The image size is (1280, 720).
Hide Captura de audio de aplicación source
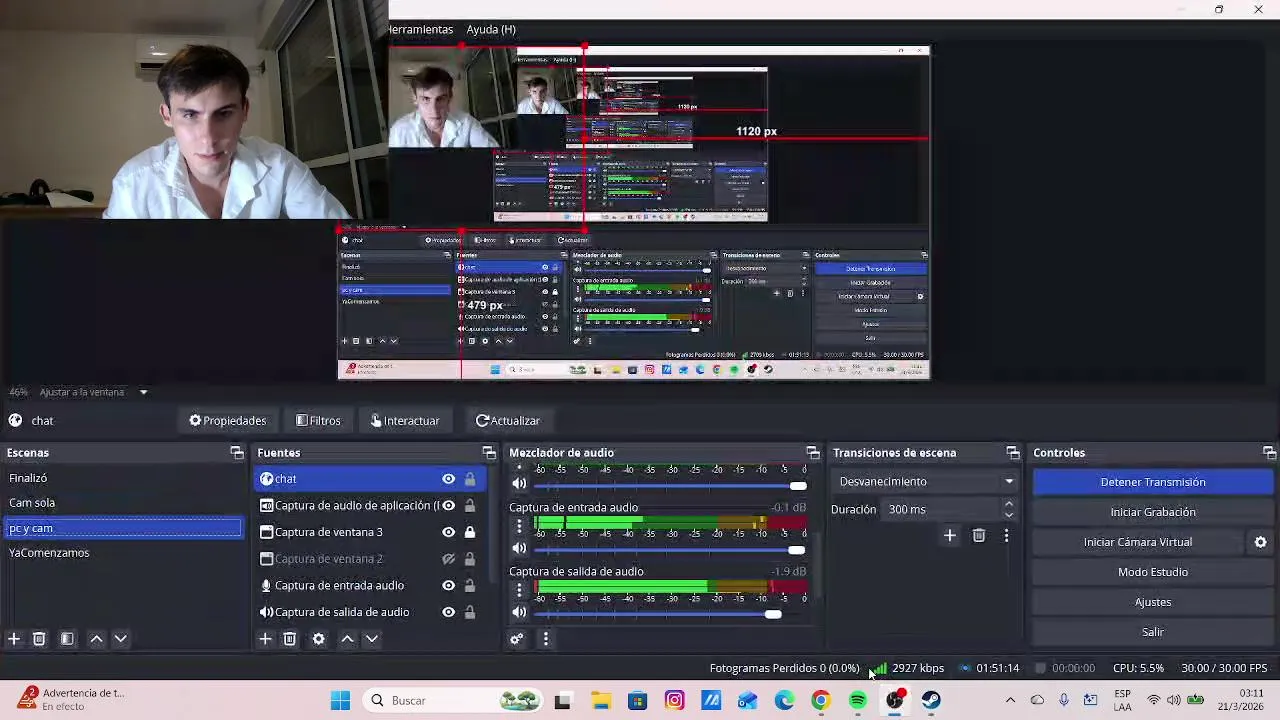coord(448,506)
